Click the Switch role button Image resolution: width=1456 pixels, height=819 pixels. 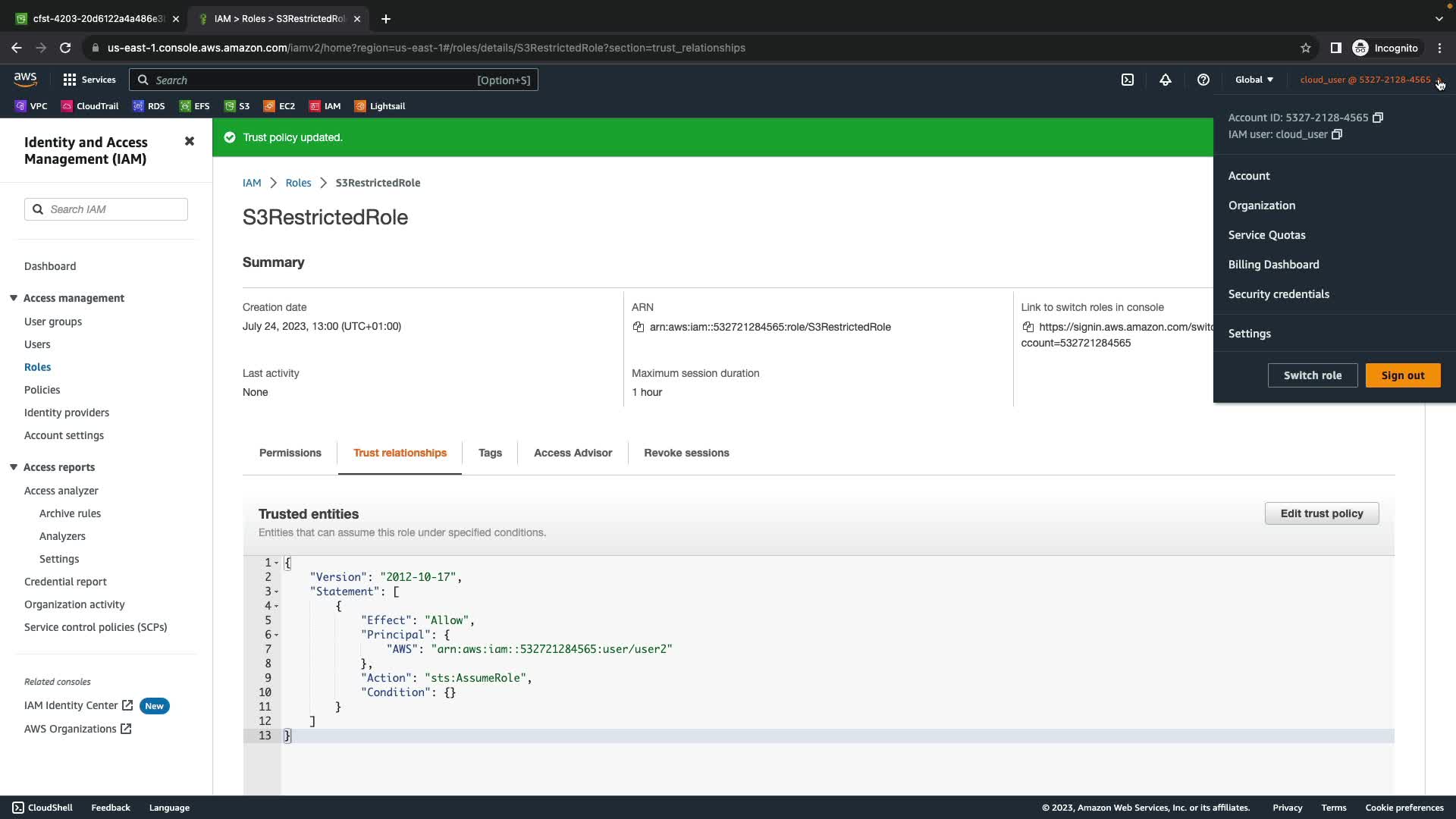click(x=1312, y=375)
